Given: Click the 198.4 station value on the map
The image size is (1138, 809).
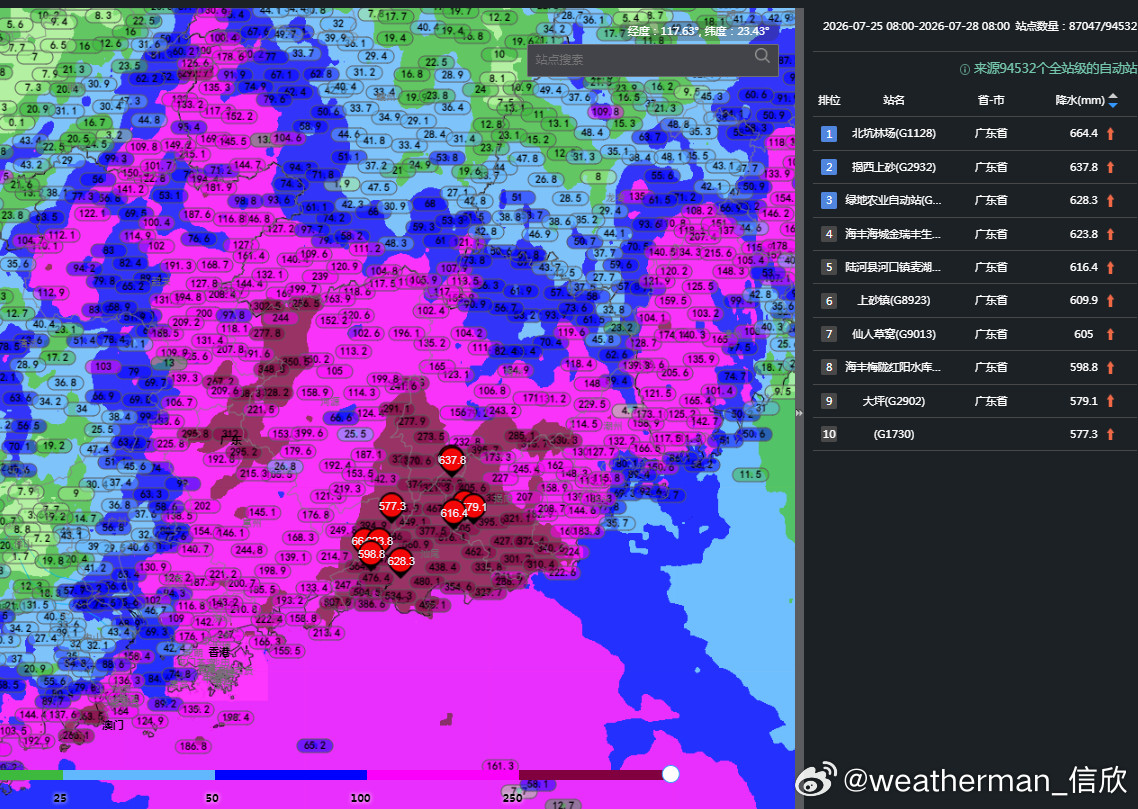Looking at the screenshot, I should pyautogui.click(x=235, y=717).
